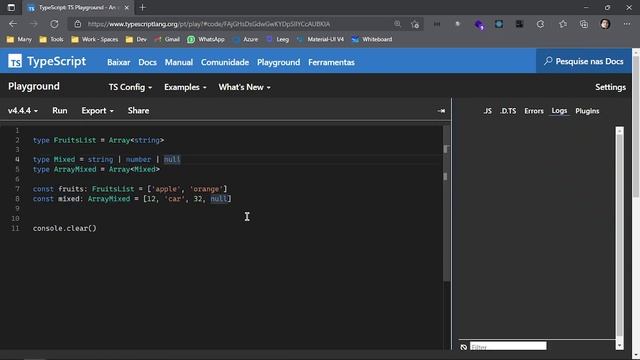Click 'orange' string on line 7
Image resolution: width=640 pixels, height=360 pixels.
206,189
